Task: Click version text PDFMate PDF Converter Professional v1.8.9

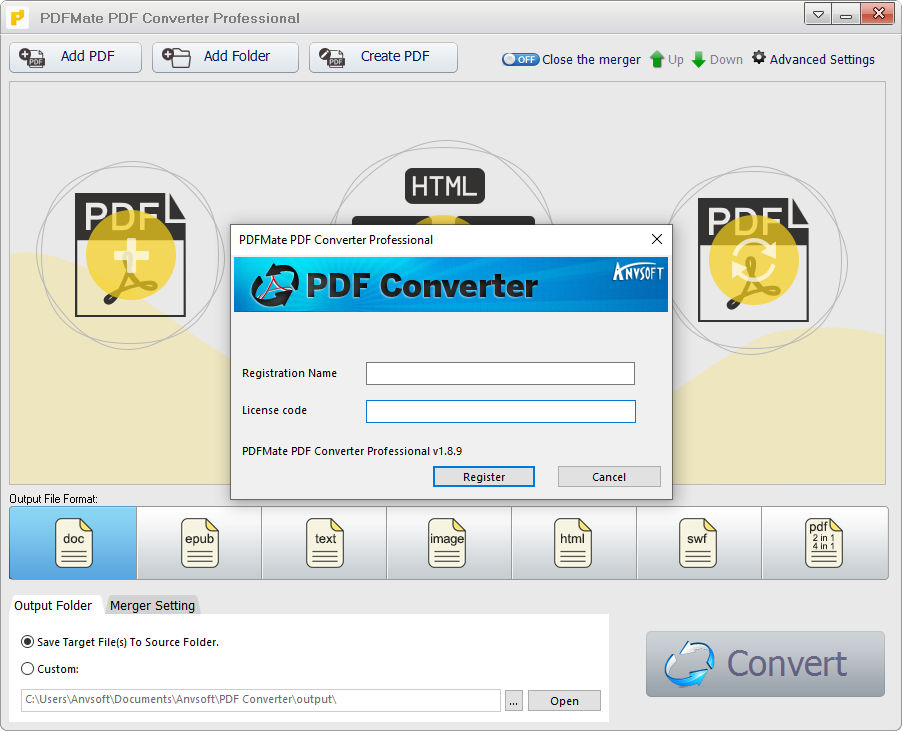Action: coord(351,451)
